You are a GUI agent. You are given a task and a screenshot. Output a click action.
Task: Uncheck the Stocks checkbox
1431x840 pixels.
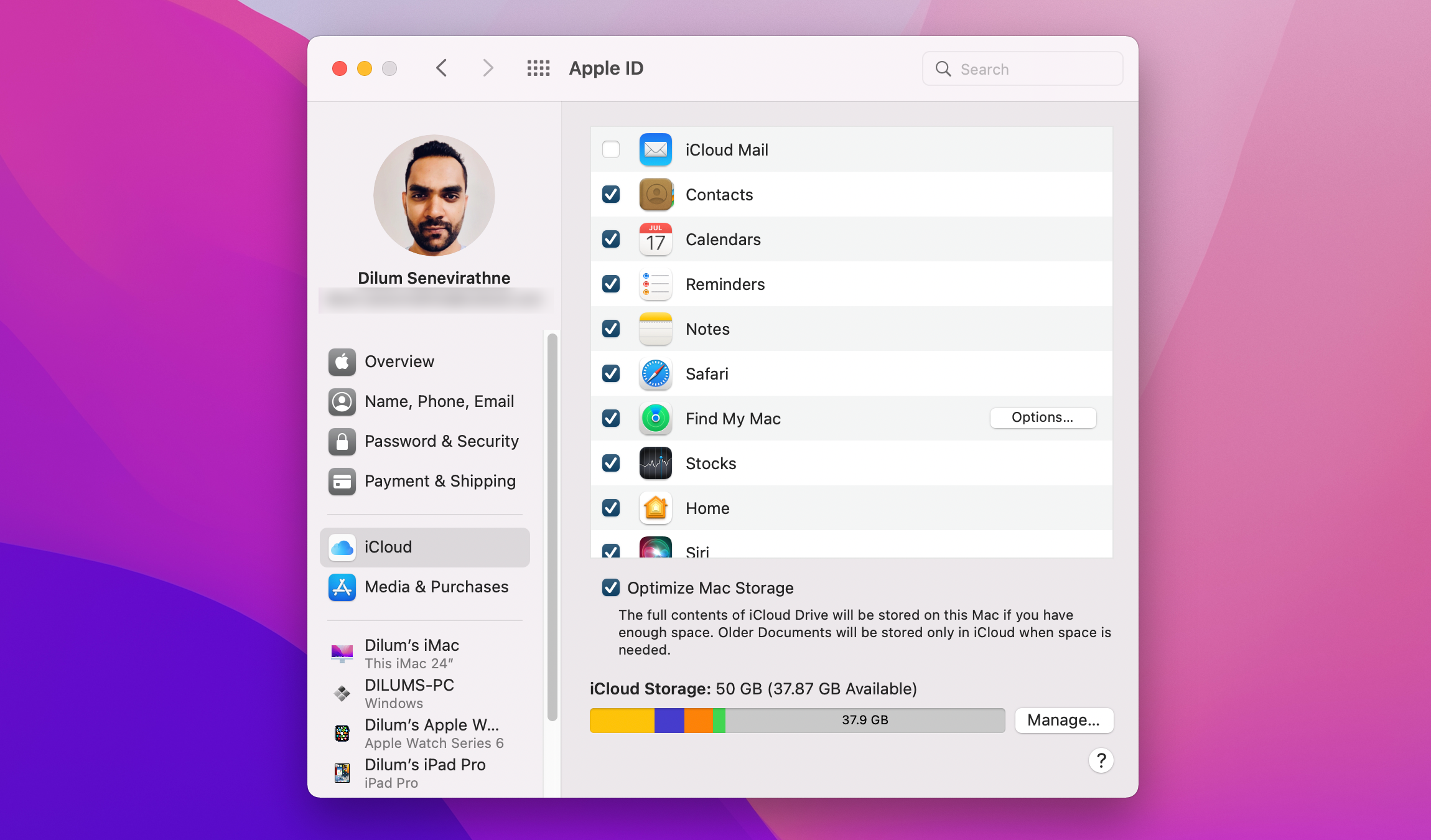(611, 464)
